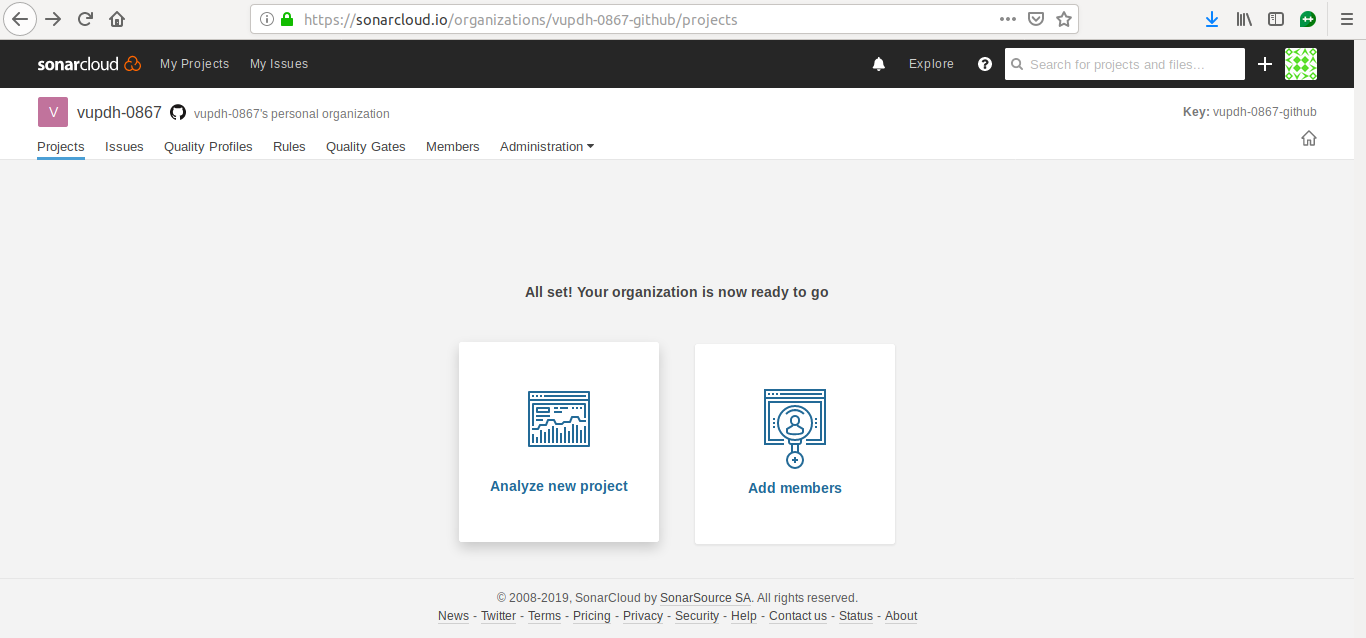Open Explore in the top navigation
This screenshot has width=1366, height=638.
pos(931,64)
